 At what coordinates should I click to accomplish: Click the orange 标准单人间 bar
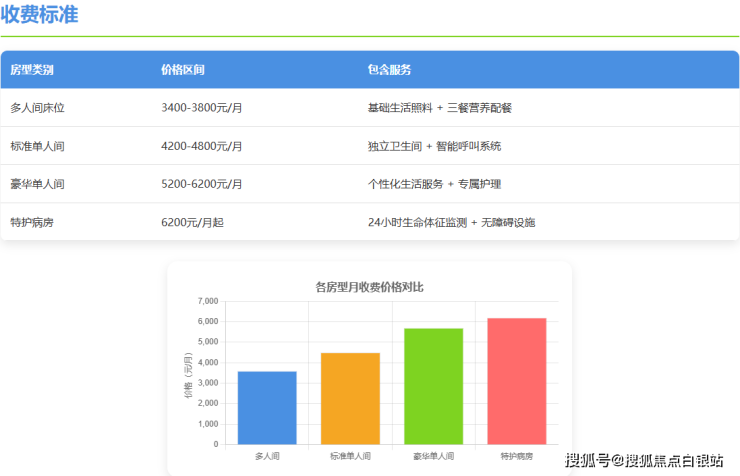[350, 398]
